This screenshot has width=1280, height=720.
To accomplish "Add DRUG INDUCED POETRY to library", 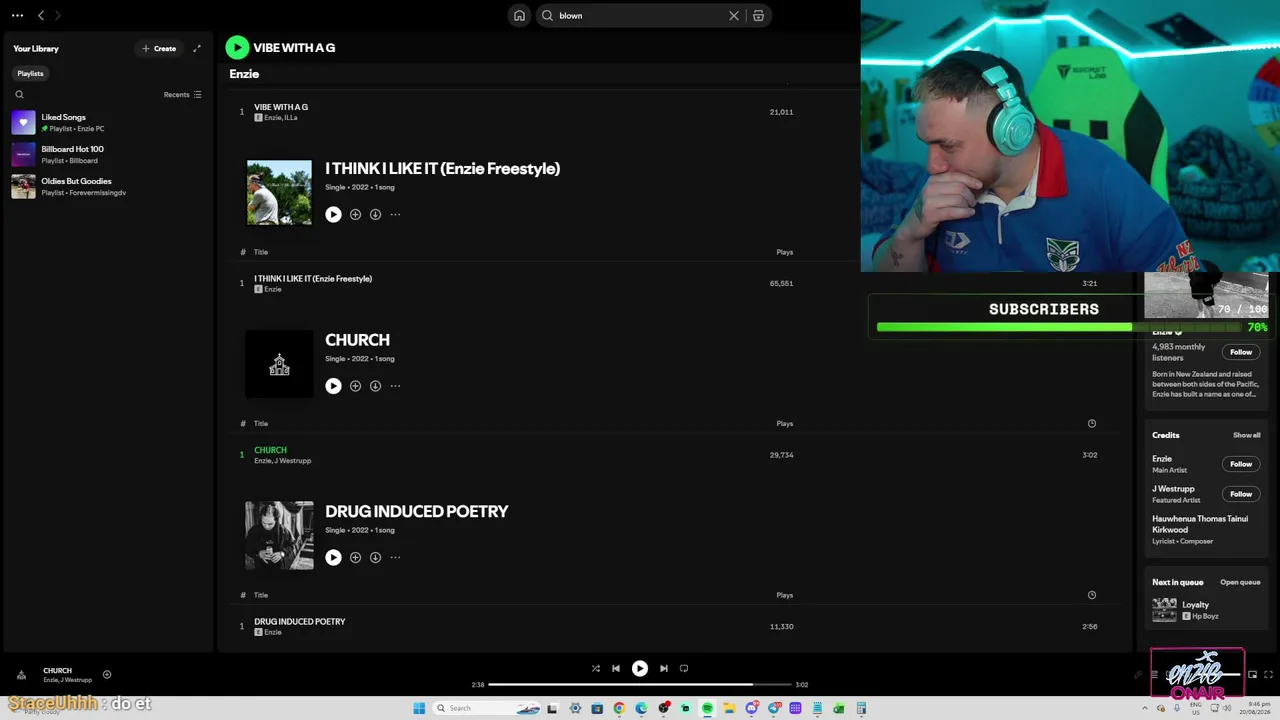I will [x=355, y=557].
